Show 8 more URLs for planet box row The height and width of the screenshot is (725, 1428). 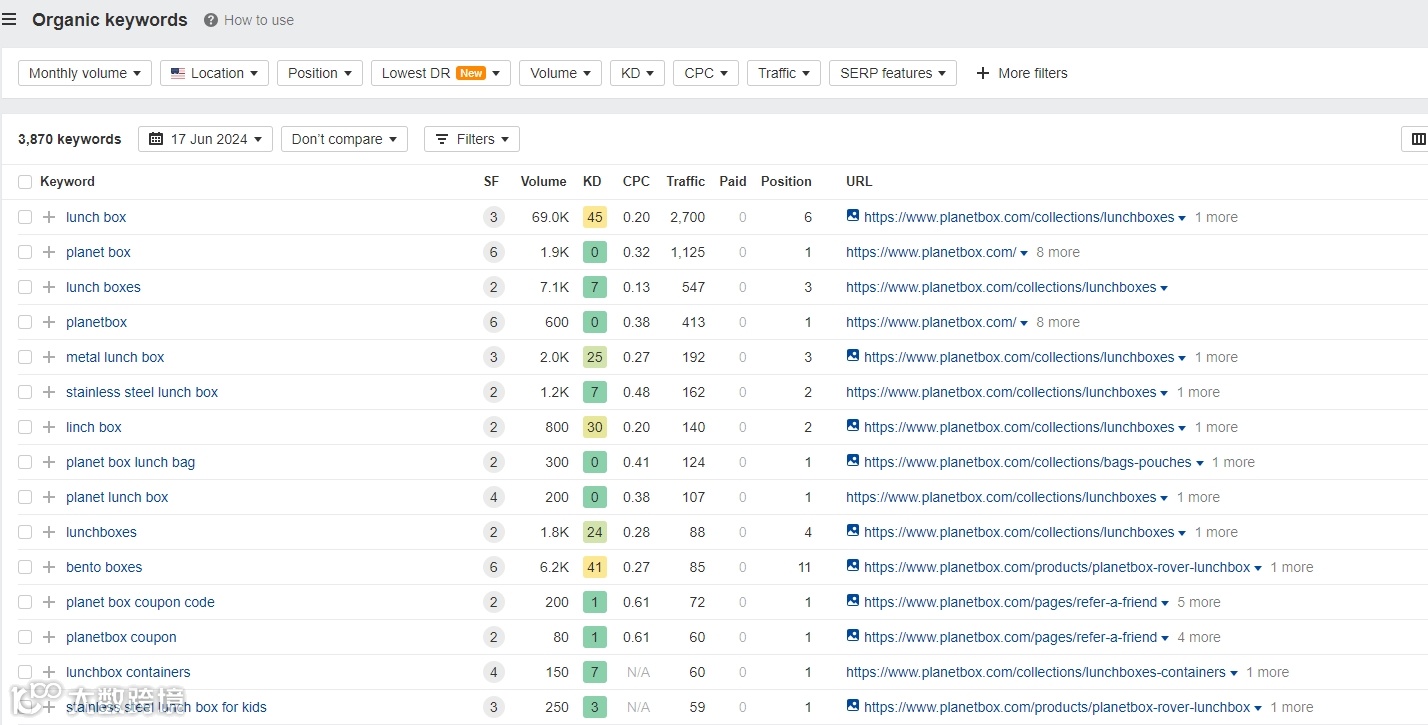pos(1058,252)
